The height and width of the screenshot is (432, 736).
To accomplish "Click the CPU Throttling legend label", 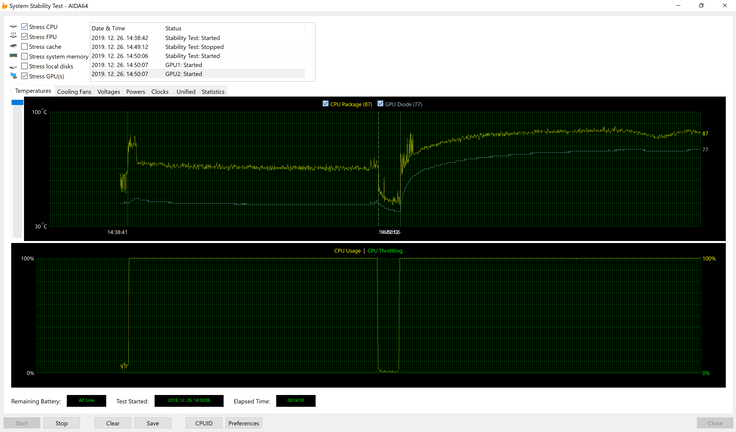I will pos(385,251).
